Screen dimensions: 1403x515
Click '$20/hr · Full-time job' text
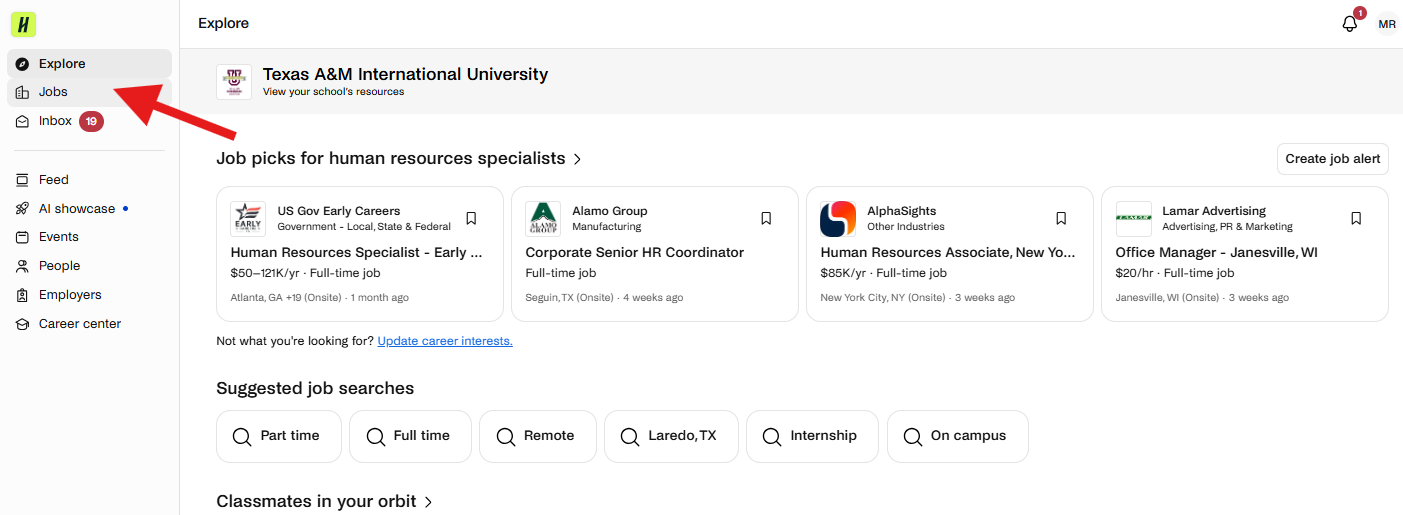[x=1175, y=273]
